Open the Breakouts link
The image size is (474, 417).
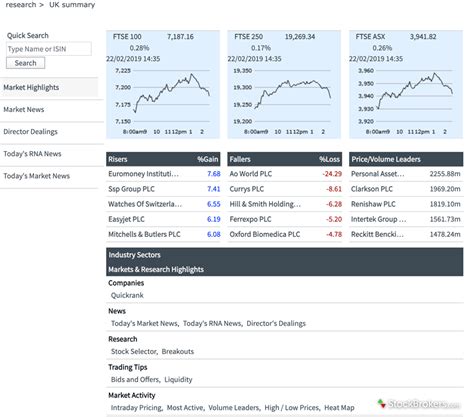coord(178,351)
